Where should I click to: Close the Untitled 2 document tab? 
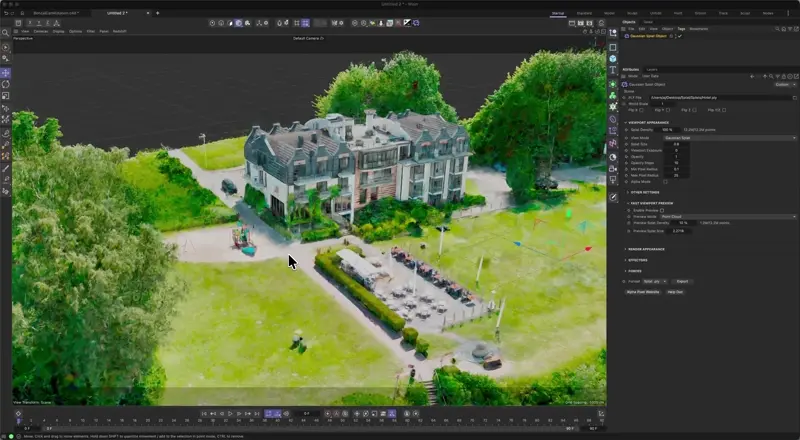coord(149,13)
